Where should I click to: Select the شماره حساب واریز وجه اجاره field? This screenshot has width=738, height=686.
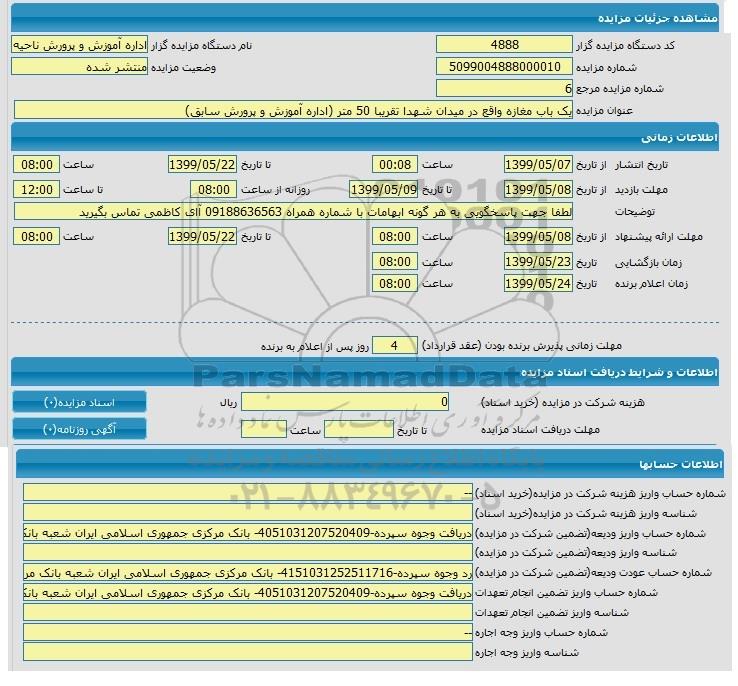[248, 632]
